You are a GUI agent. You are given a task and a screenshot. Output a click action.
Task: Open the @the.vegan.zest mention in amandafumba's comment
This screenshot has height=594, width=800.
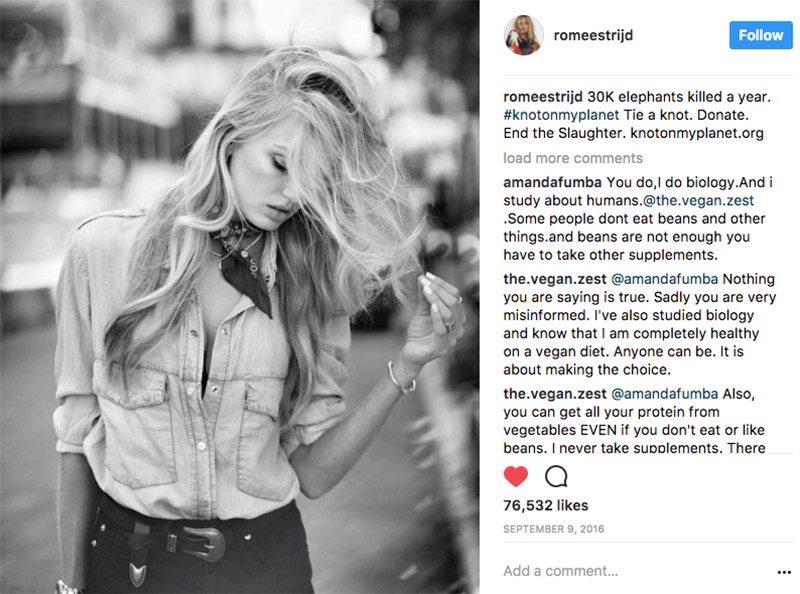pos(698,201)
